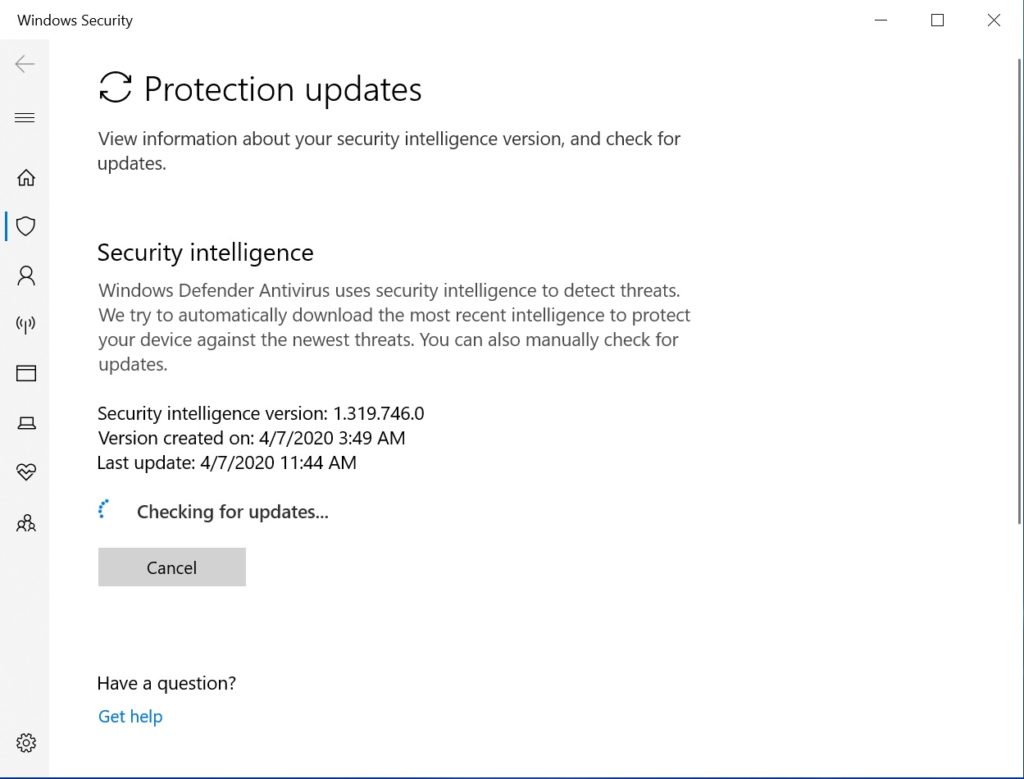Navigate back using the back arrow
1024x779 pixels.
pos(24,63)
